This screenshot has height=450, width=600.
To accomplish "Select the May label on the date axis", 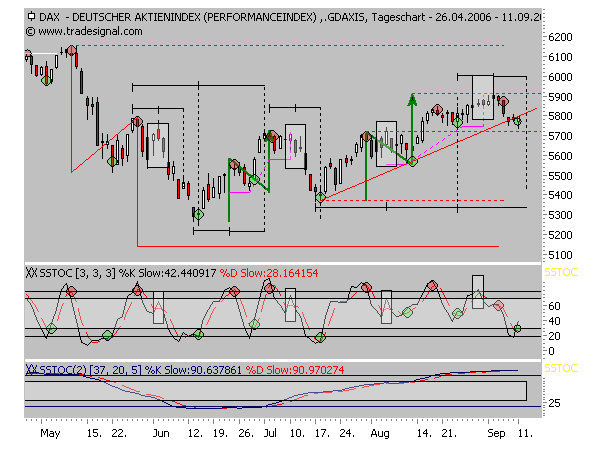I will point(50,433).
